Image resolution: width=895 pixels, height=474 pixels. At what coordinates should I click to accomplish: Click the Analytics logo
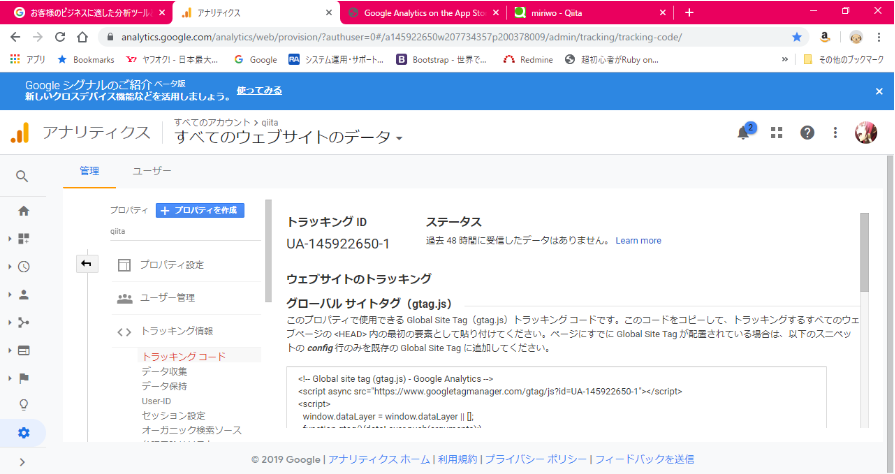tap(20, 132)
